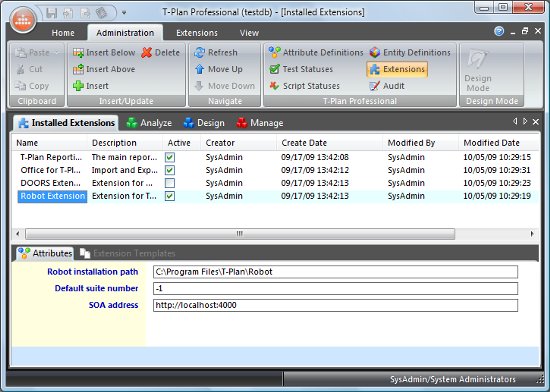Open Attribute Definitions
The image size is (550, 392).
point(316,53)
